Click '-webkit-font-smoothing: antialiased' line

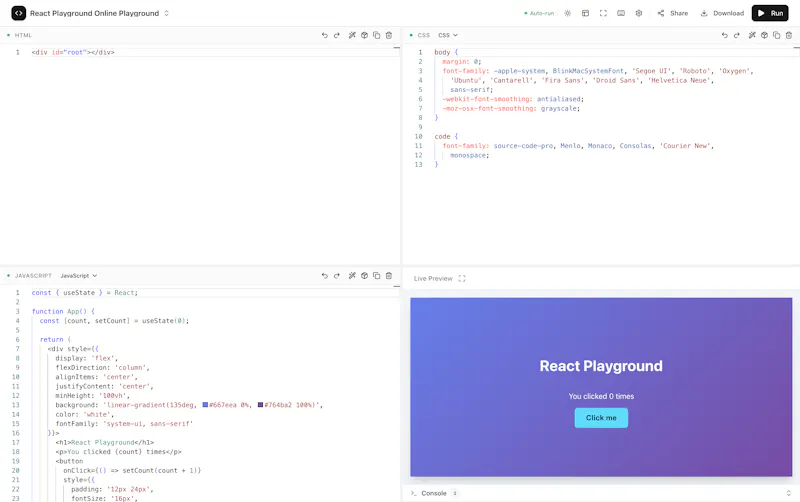point(513,99)
